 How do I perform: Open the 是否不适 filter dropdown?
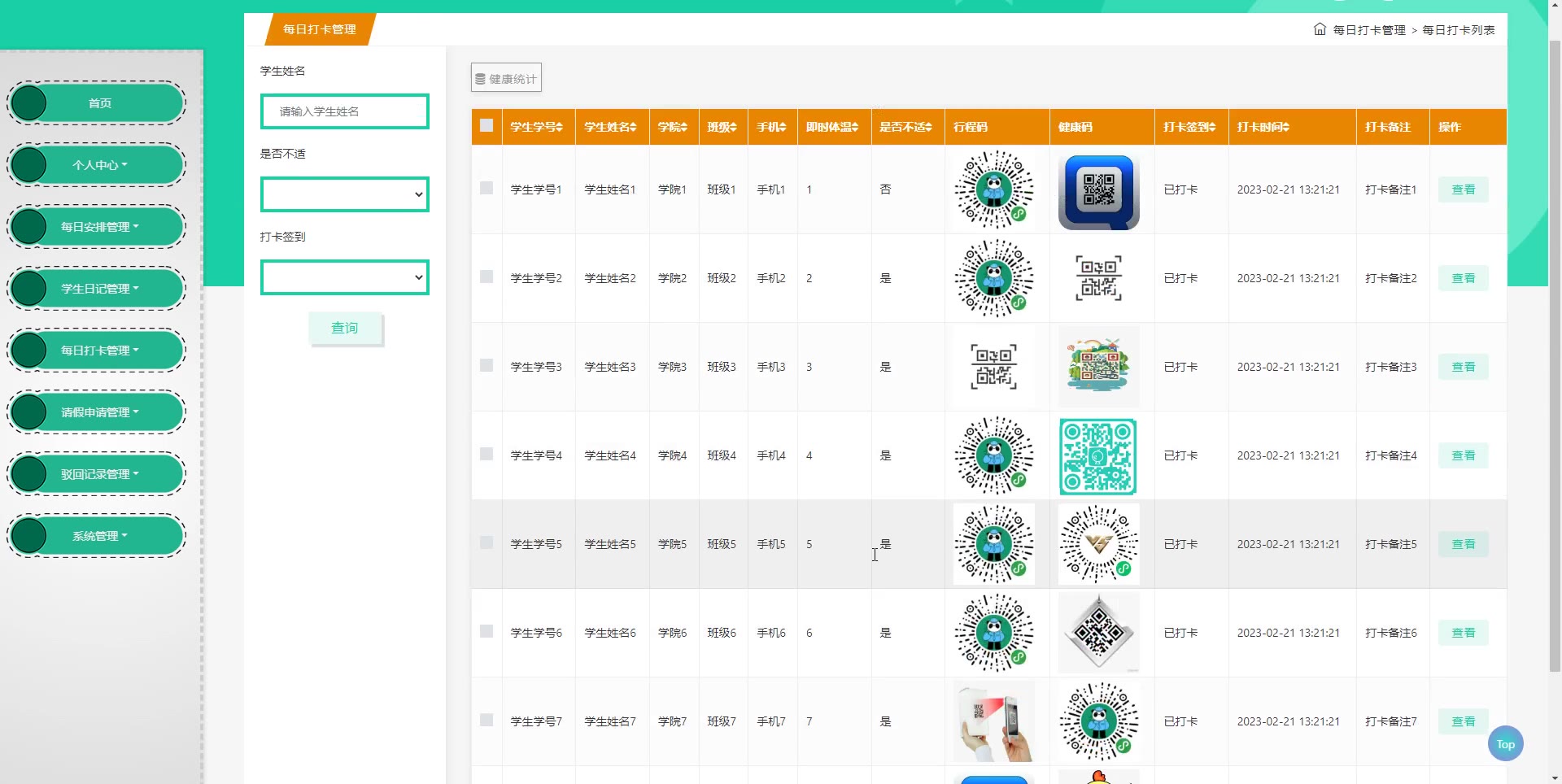click(345, 194)
